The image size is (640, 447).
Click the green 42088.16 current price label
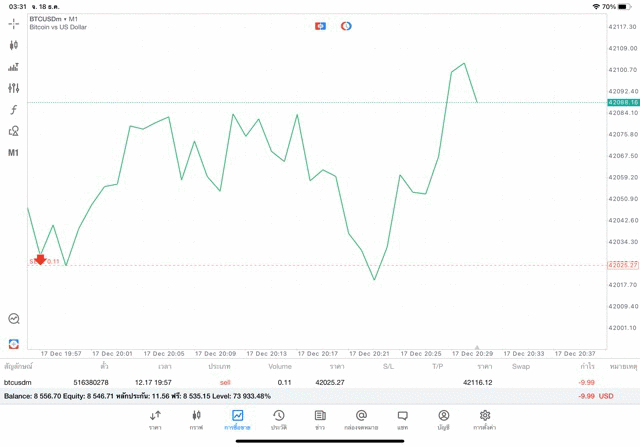622,102
